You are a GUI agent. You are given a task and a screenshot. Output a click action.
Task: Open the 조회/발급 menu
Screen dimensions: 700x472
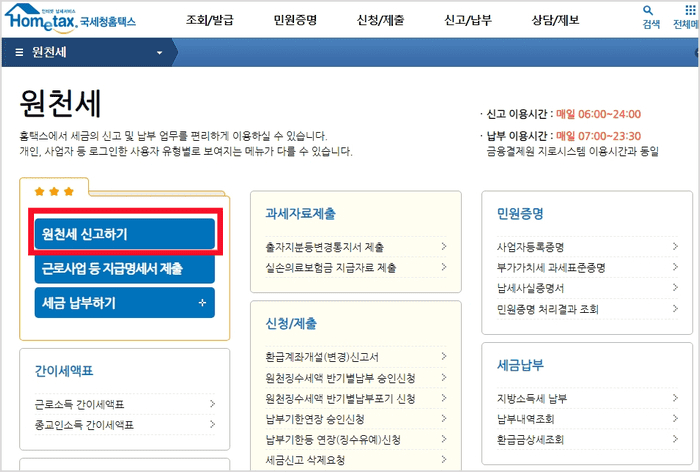pyautogui.click(x=209, y=20)
